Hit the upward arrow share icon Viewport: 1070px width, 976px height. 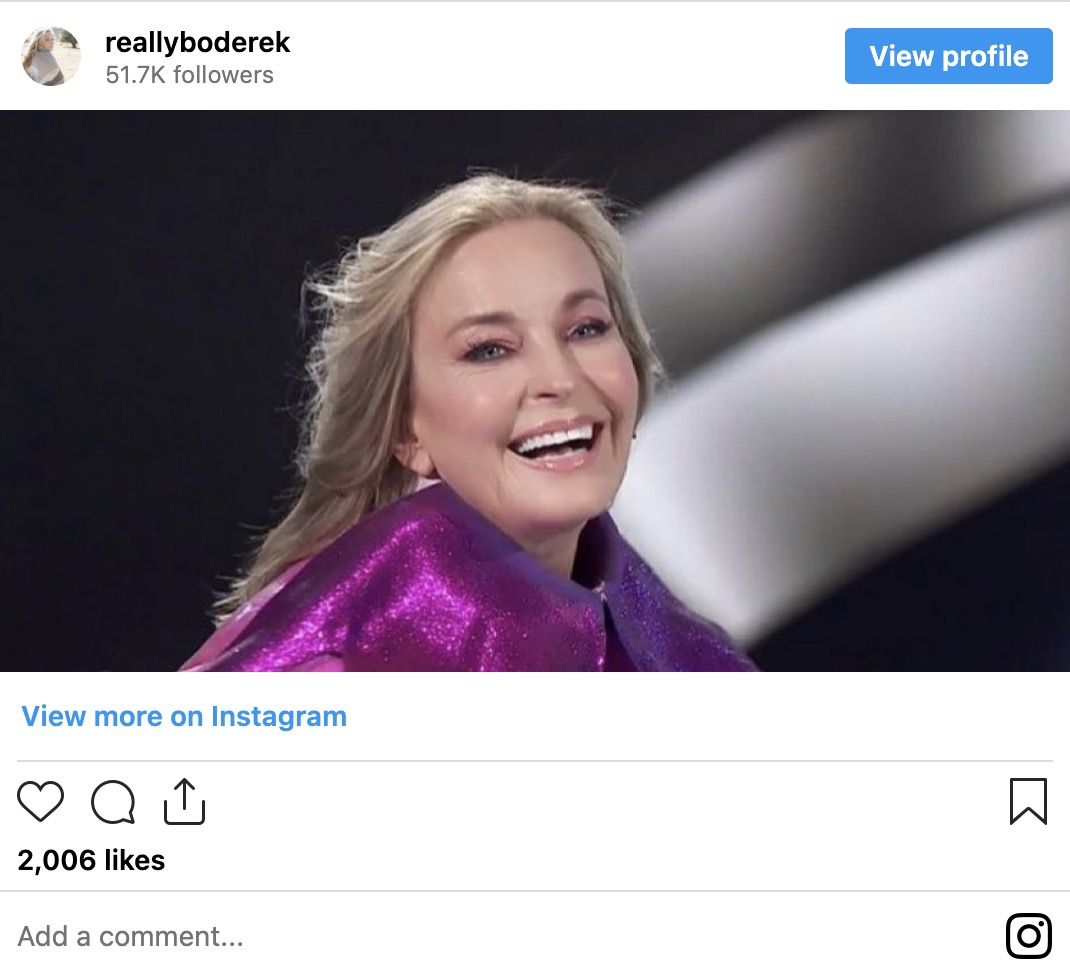pyautogui.click(x=184, y=801)
